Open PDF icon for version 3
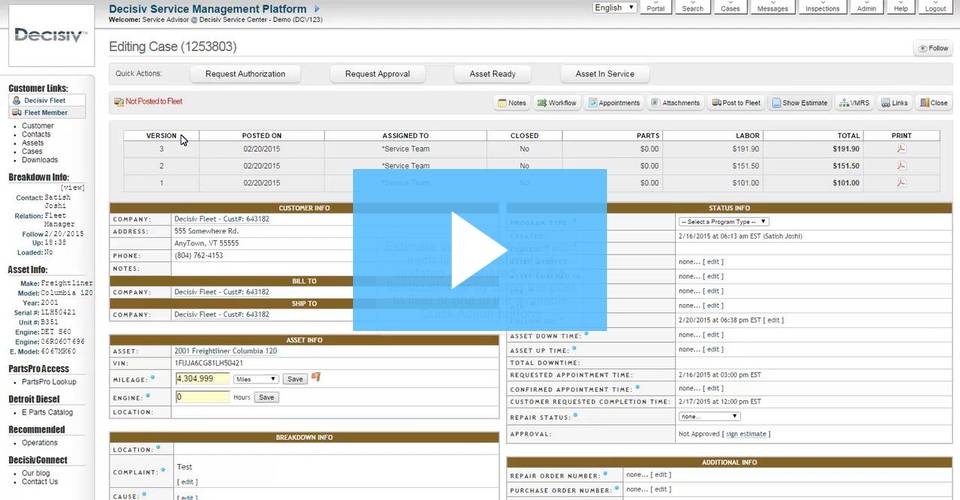Image resolution: width=960 pixels, height=500 pixels. tap(901, 148)
